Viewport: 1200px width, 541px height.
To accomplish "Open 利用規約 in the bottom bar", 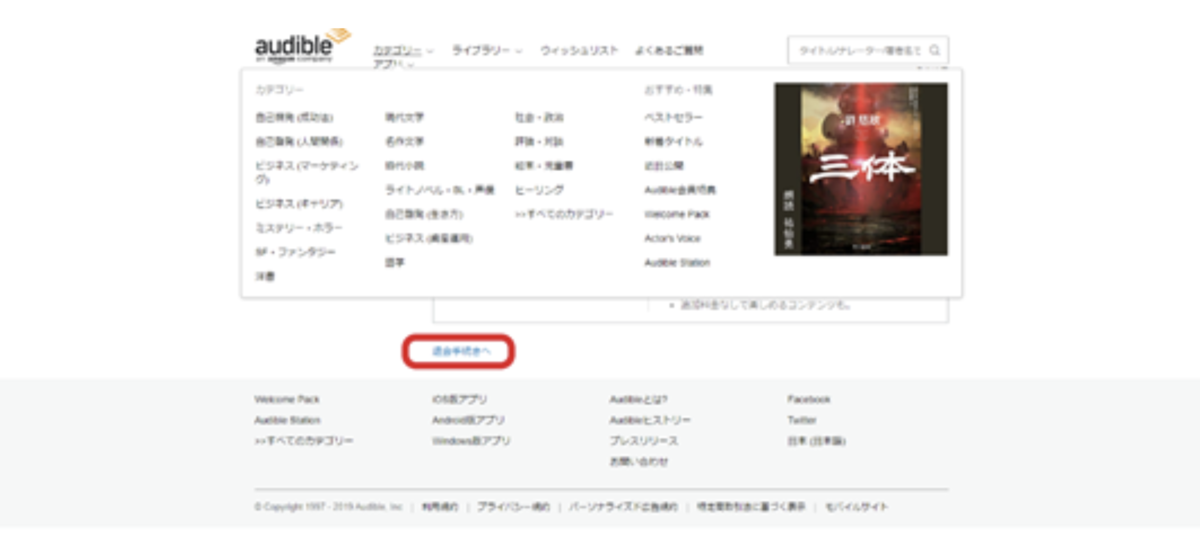I will coord(440,507).
